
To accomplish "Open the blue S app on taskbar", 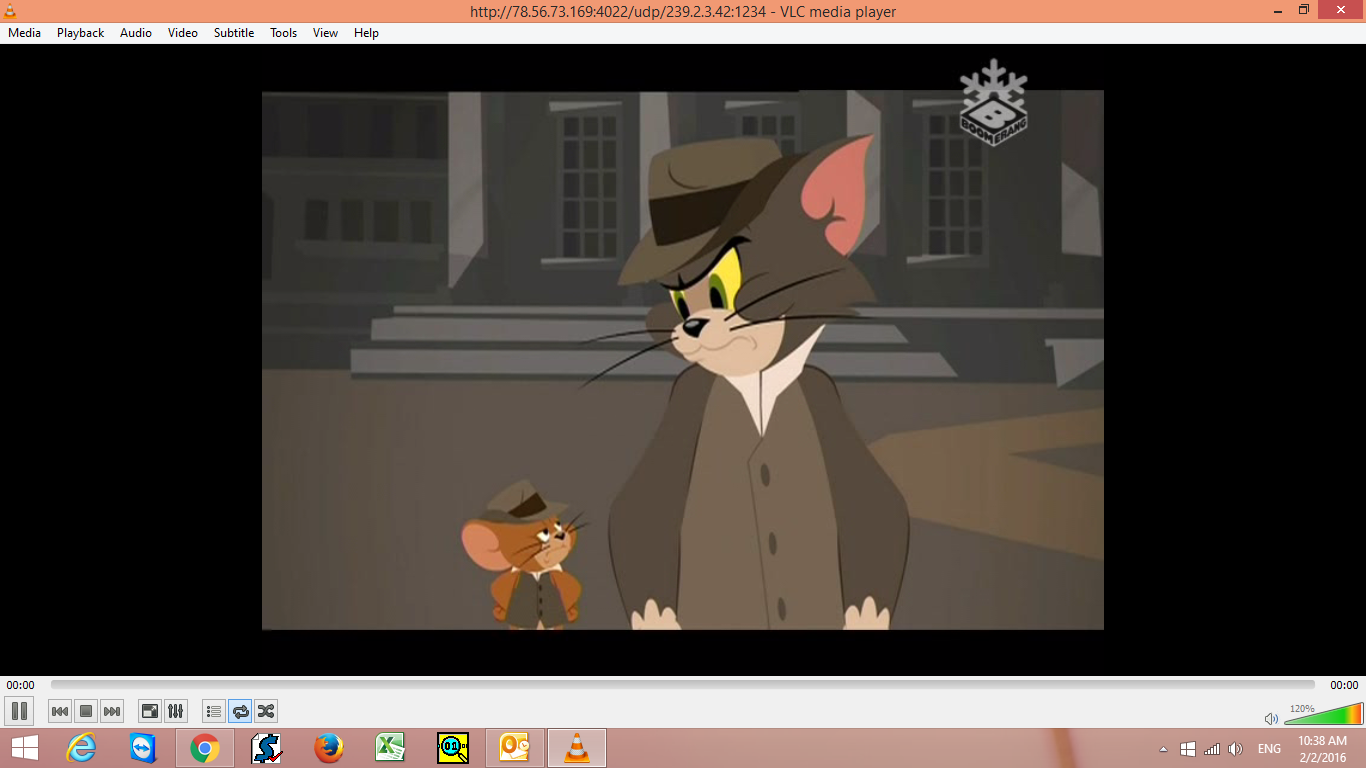I will click(x=266, y=748).
